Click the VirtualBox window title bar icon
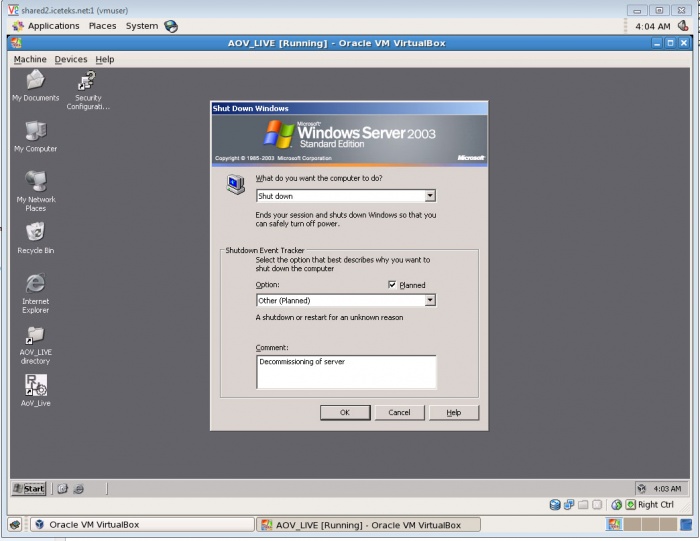The image size is (700, 541). (x=17, y=43)
